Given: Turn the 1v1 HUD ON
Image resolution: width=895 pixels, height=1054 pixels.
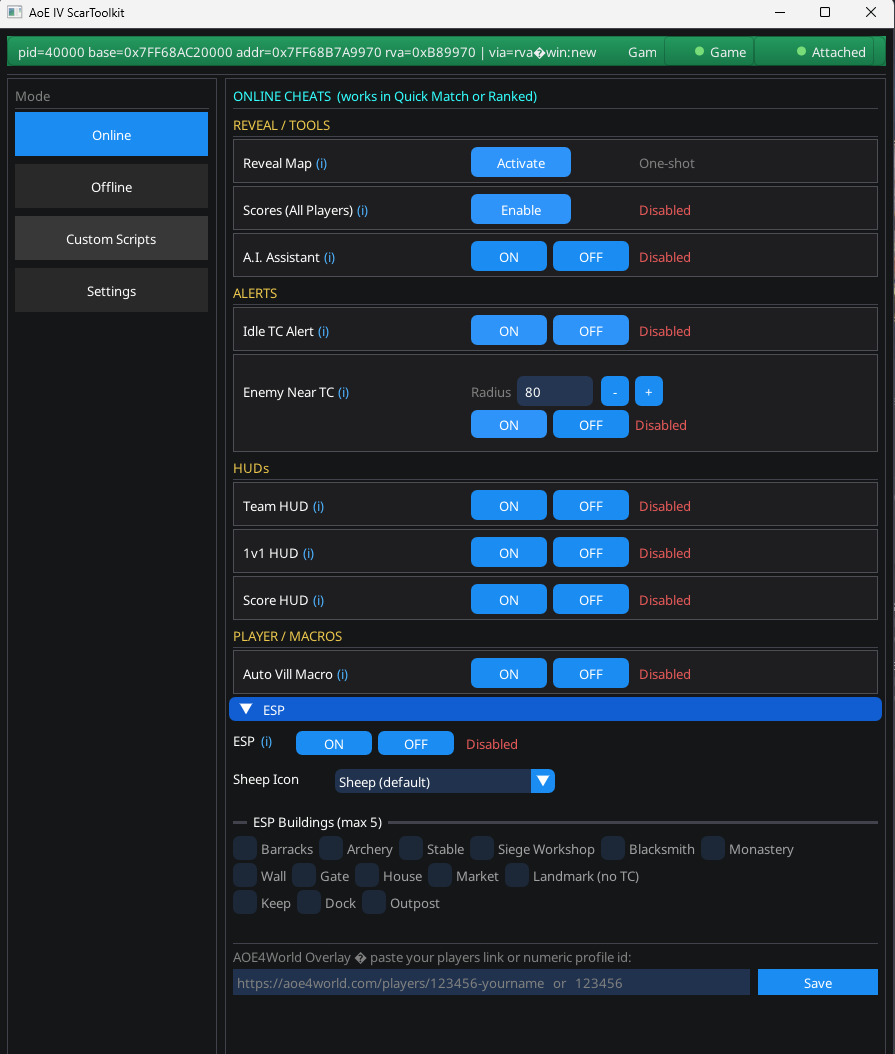Looking at the screenshot, I should tap(508, 552).
